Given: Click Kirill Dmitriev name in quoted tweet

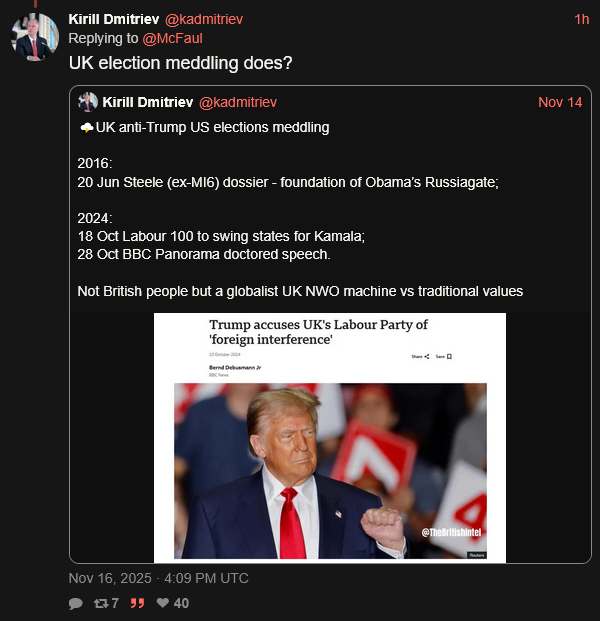Looking at the screenshot, I should 148,102.
